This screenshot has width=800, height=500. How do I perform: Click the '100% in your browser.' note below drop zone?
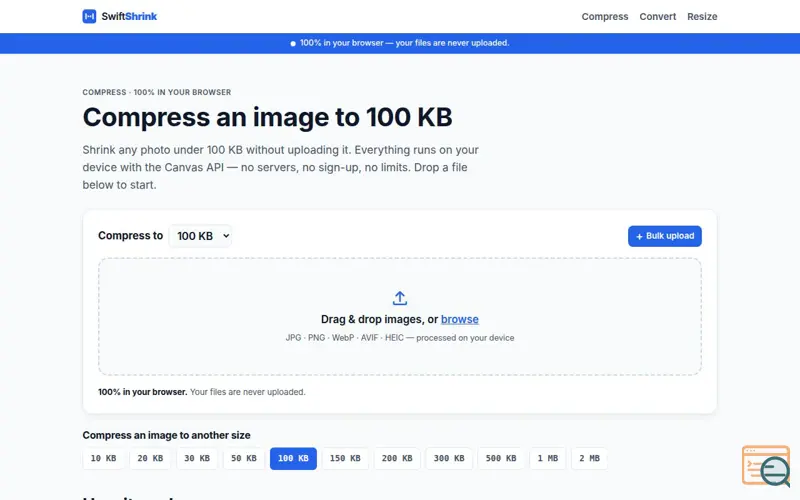(x=202, y=392)
